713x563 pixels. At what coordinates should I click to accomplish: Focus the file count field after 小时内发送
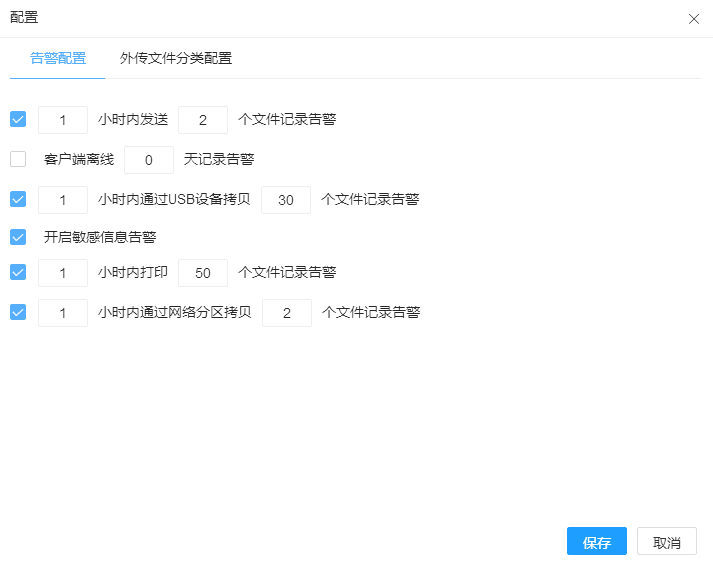pyautogui.click(x=203, y=120)
